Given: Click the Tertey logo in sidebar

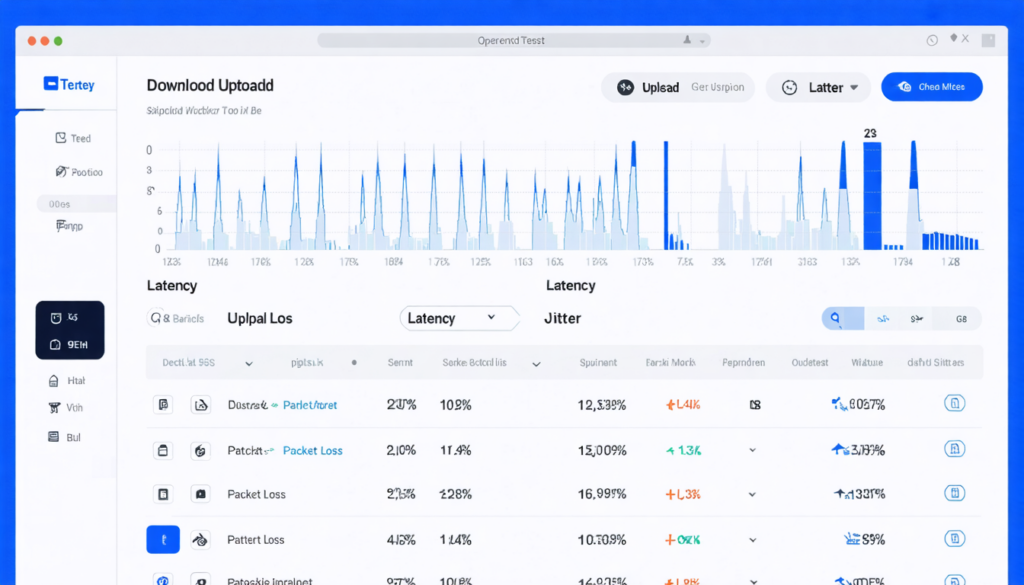Looking at the screenshot, I should (69, 84).
